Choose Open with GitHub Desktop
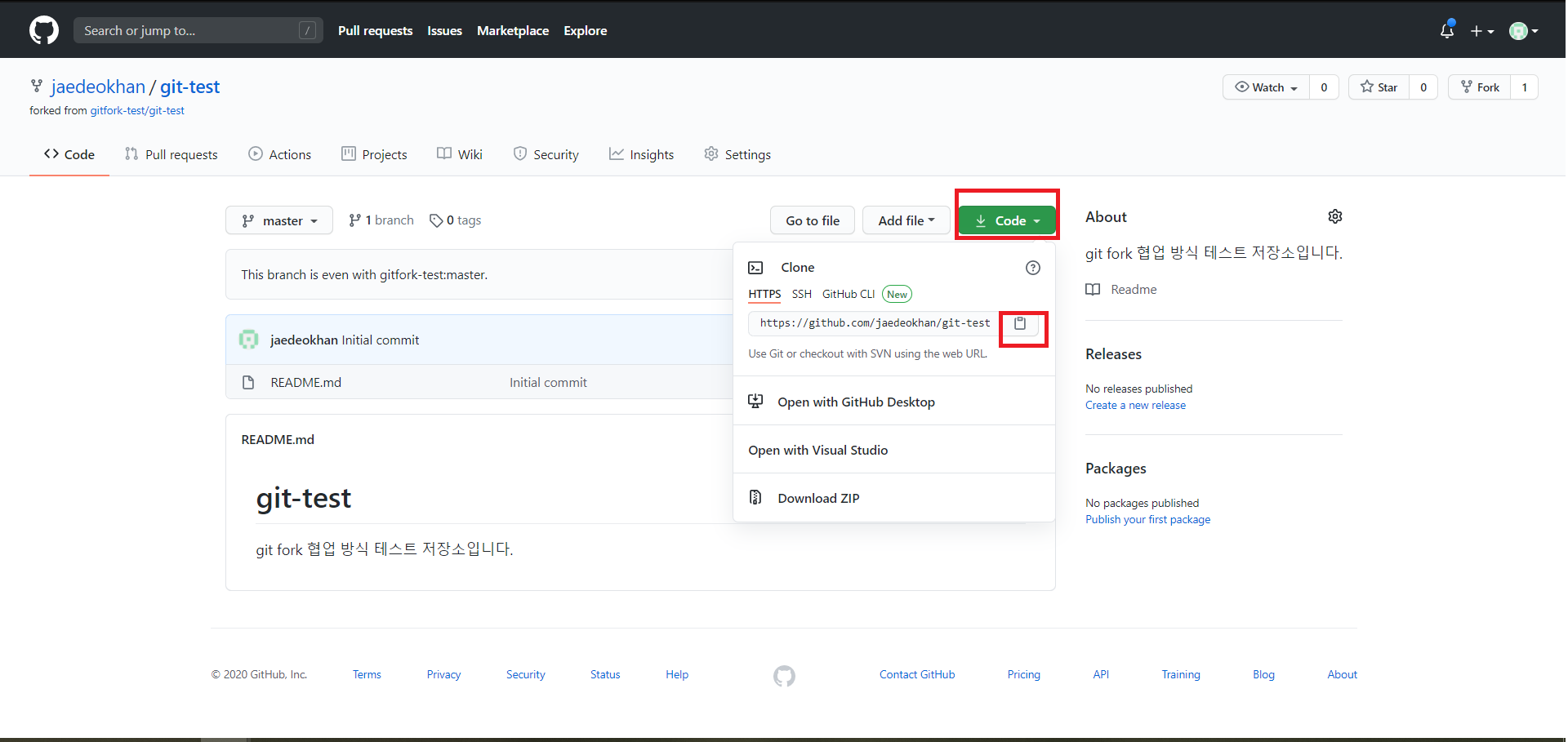This screenshot has width=1568, height=742. pos(894,402)
